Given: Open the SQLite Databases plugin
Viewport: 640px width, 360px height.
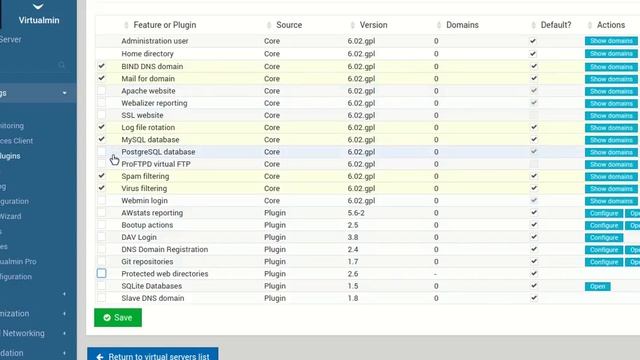Looking at the screenshot, I should pyautogui.click(x=598, y=287).
